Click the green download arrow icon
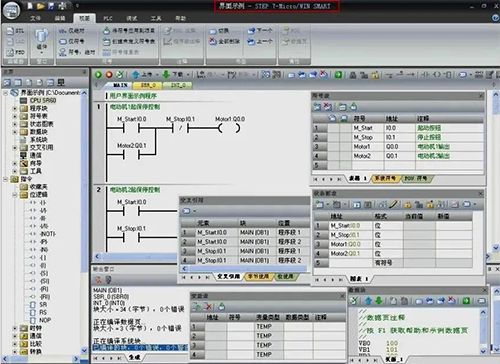The width and height of the screenshot is (500, 364). [x=166, y=74]
